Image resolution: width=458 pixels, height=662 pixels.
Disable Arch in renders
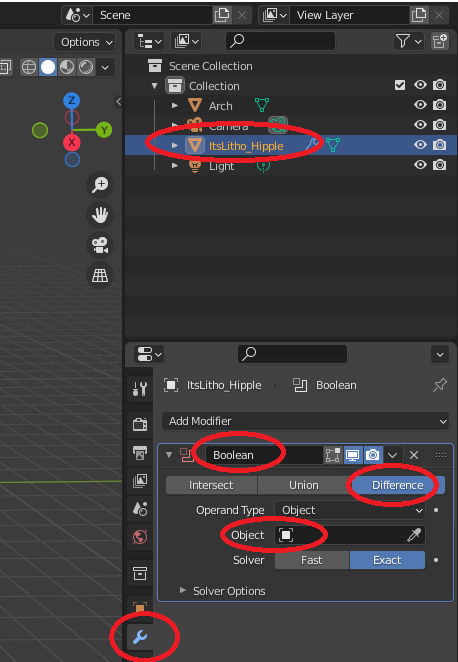(439, 105)
